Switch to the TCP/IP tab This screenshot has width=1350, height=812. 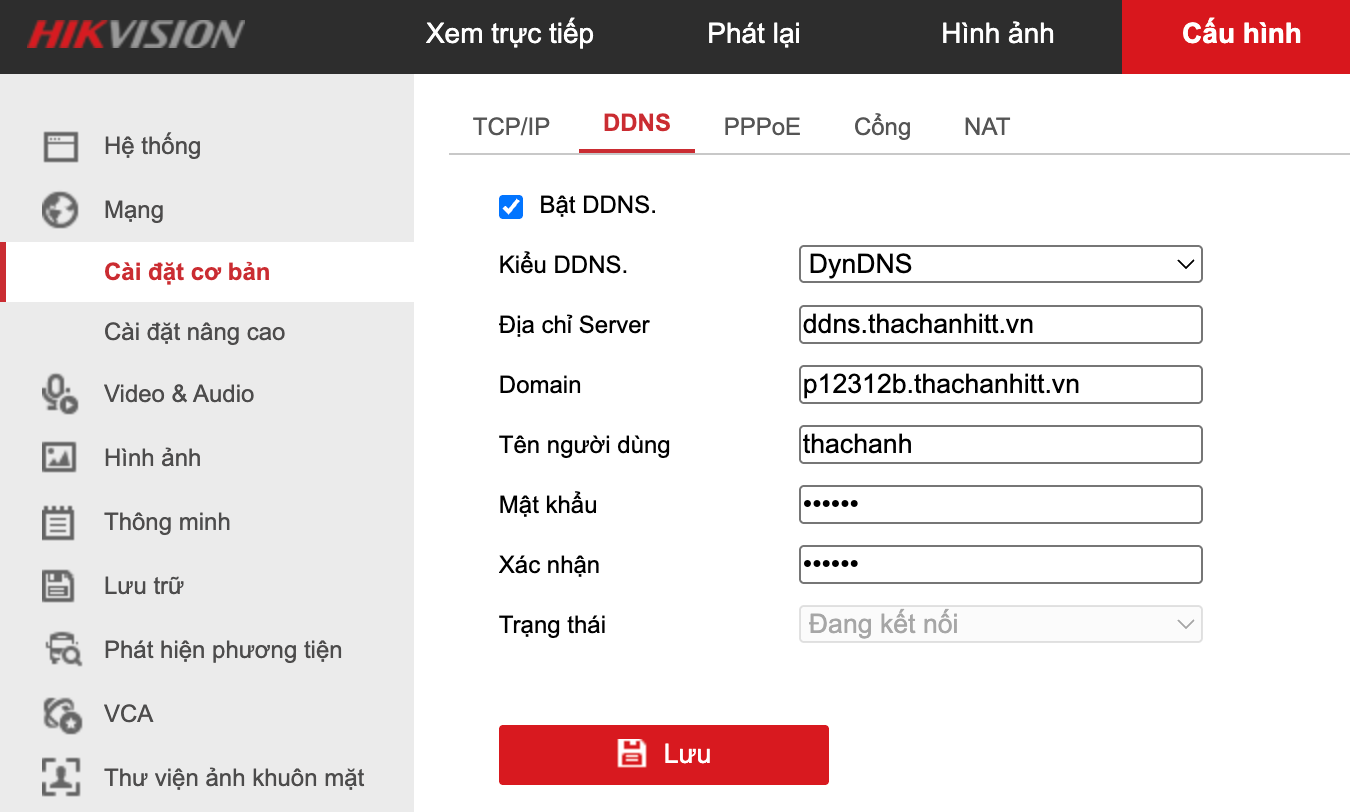click(x=511, y=127)
